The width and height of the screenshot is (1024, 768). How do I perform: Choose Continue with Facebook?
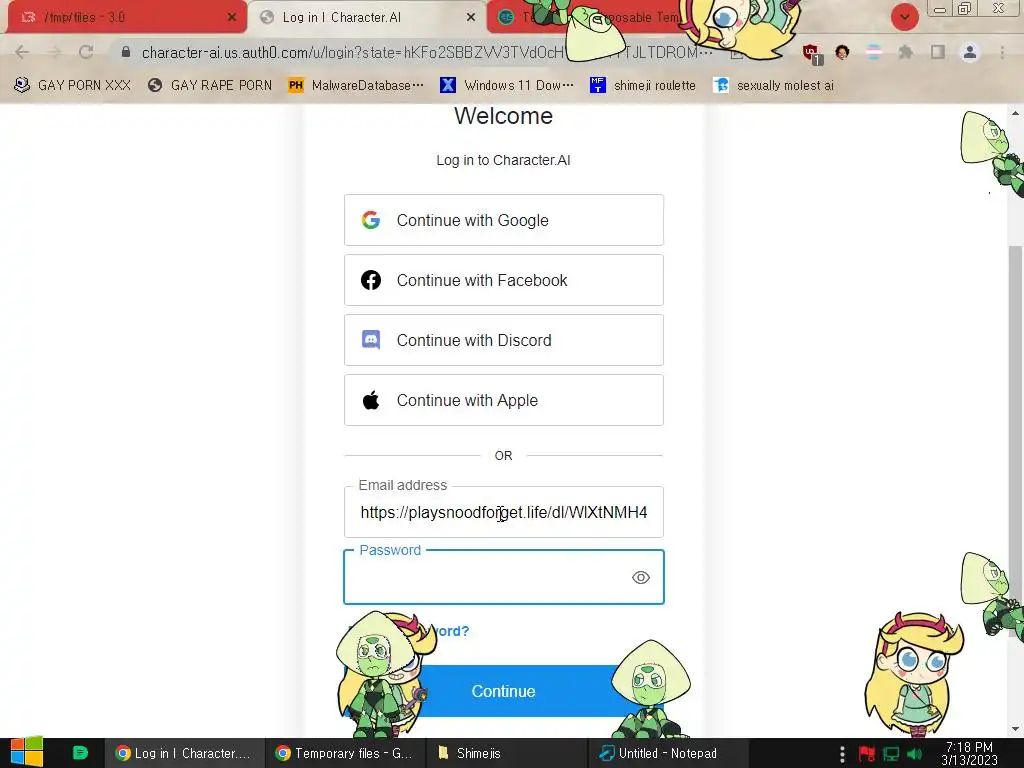504,280
